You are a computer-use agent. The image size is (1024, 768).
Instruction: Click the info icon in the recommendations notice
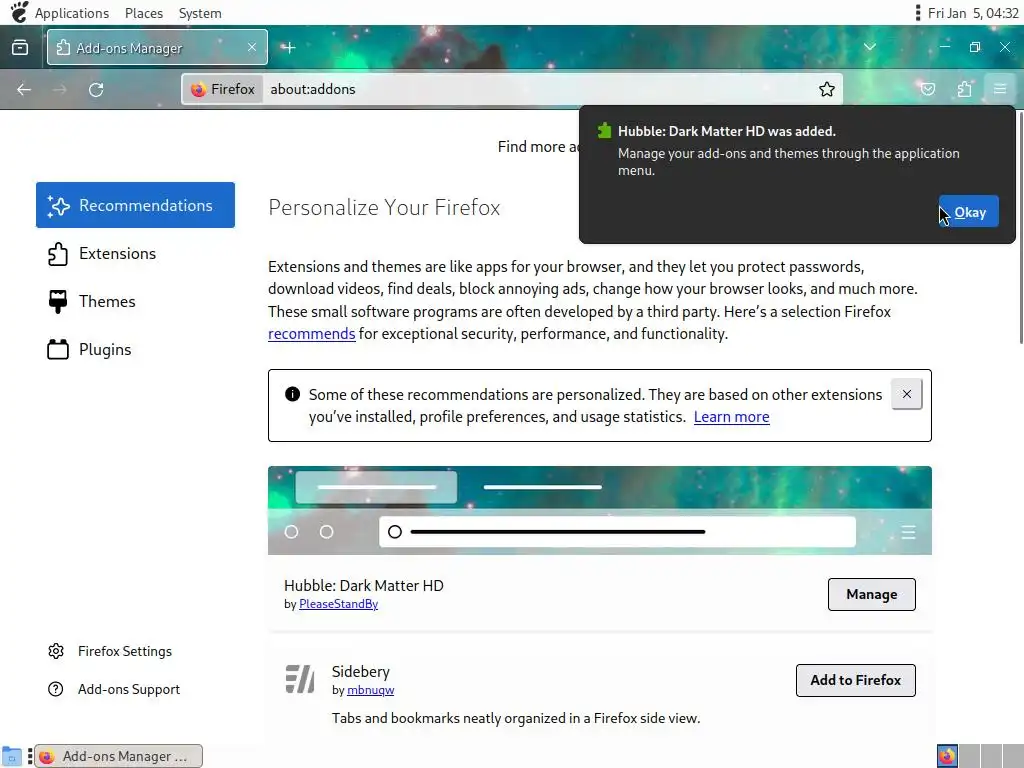[x=292, y=394]
